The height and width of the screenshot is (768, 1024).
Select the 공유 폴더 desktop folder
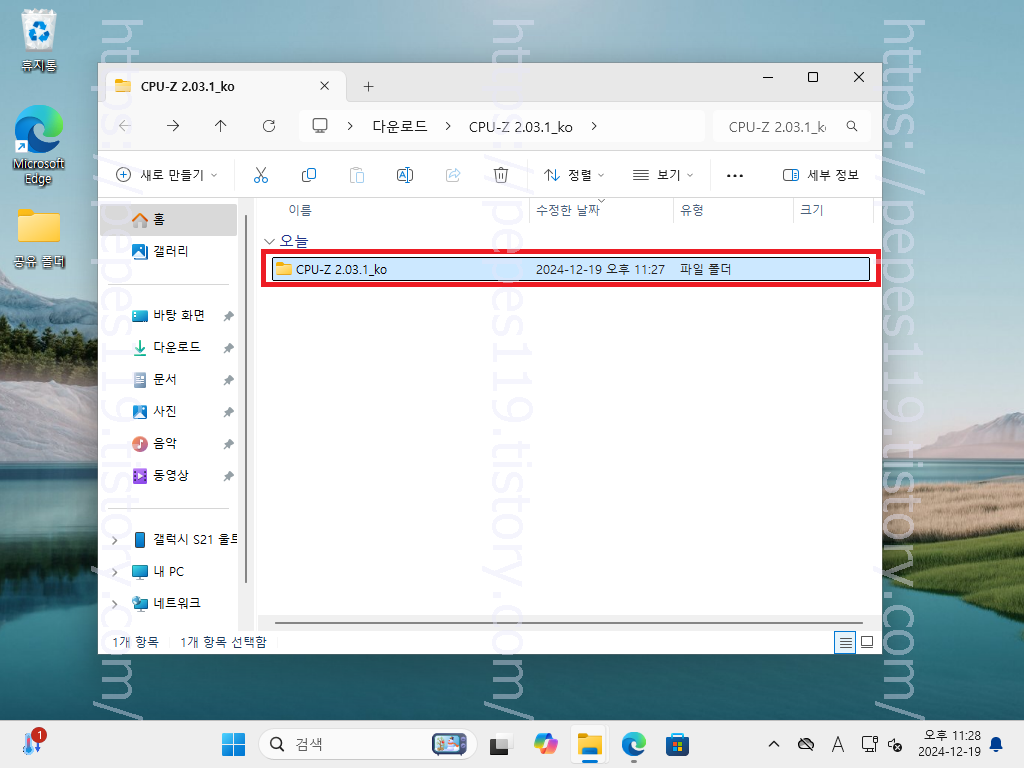(39, 238)
